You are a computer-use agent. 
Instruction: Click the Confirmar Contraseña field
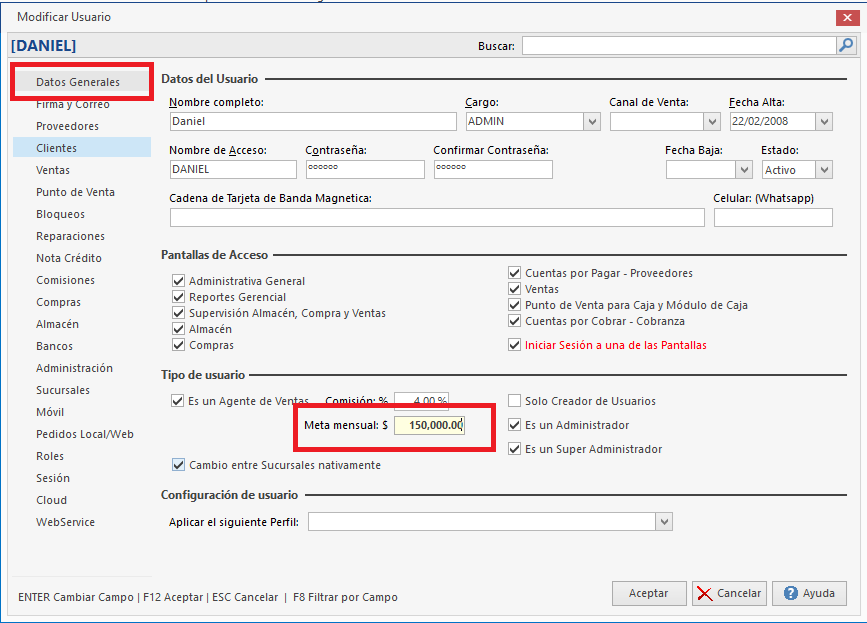tap(493, 170)
